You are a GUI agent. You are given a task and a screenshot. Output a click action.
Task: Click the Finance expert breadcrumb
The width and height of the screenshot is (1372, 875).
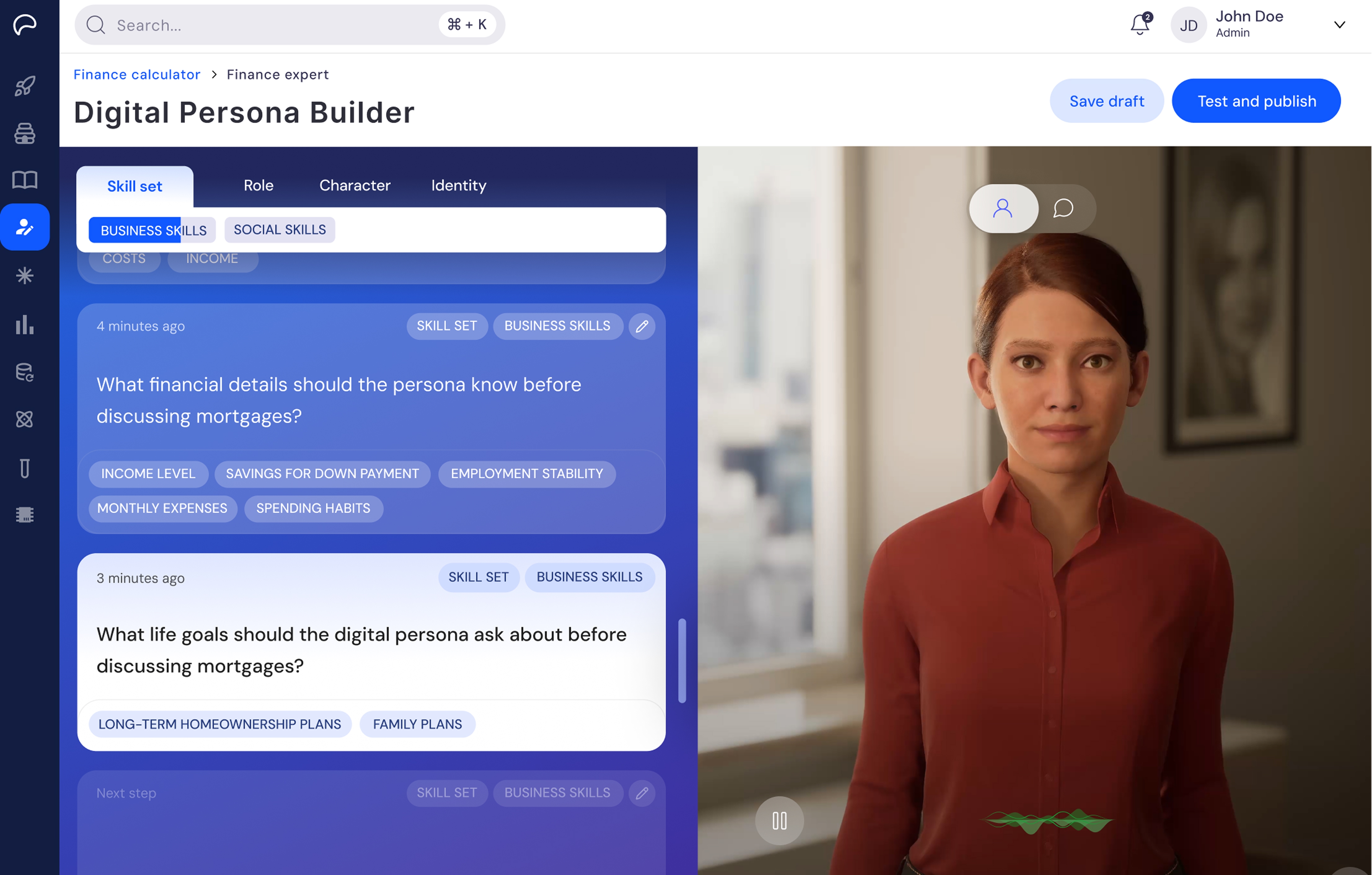click(277, 75)
